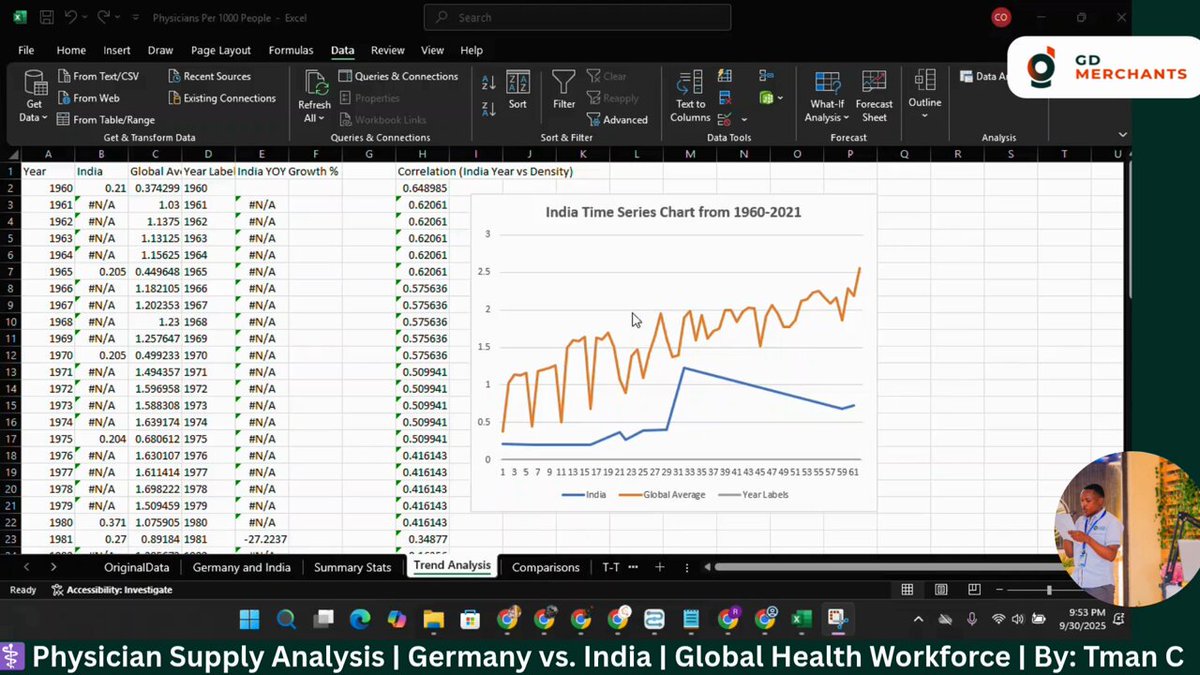Open the Comparisons sheet tab
This screenshot has width=1200, height=675.
pyautogui.click(x=545, y=567)
